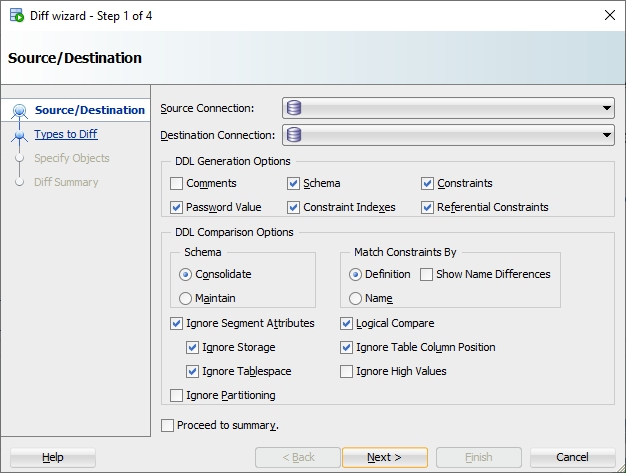Enable Ignore High Values checkbox
The width and height of the screenshot is (626, 473).
(x=346, y=371)
